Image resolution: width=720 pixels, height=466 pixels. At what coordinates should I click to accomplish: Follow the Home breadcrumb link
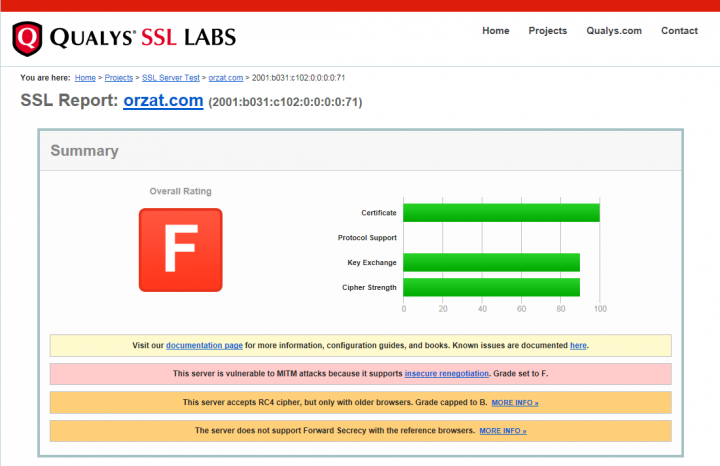[85, 78]
